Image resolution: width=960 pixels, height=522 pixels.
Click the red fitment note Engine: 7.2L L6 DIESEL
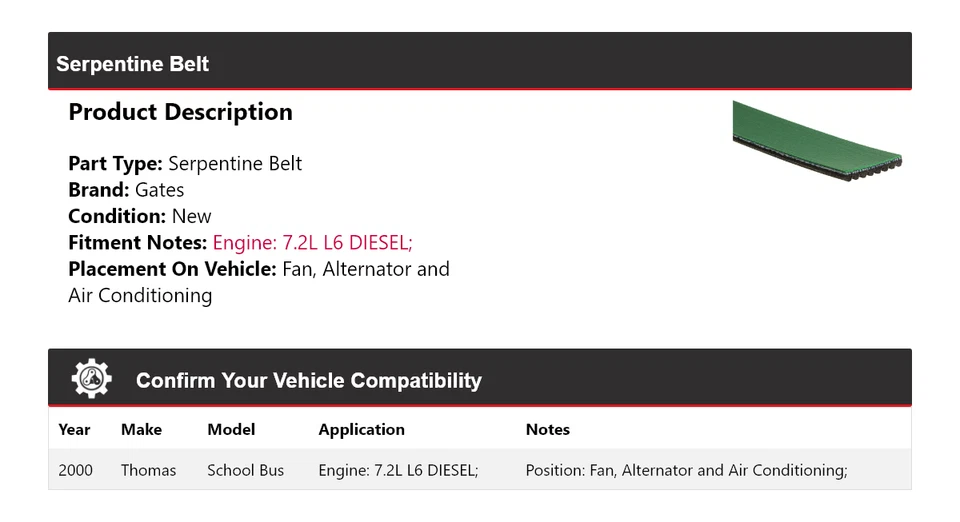coord(312,242)
